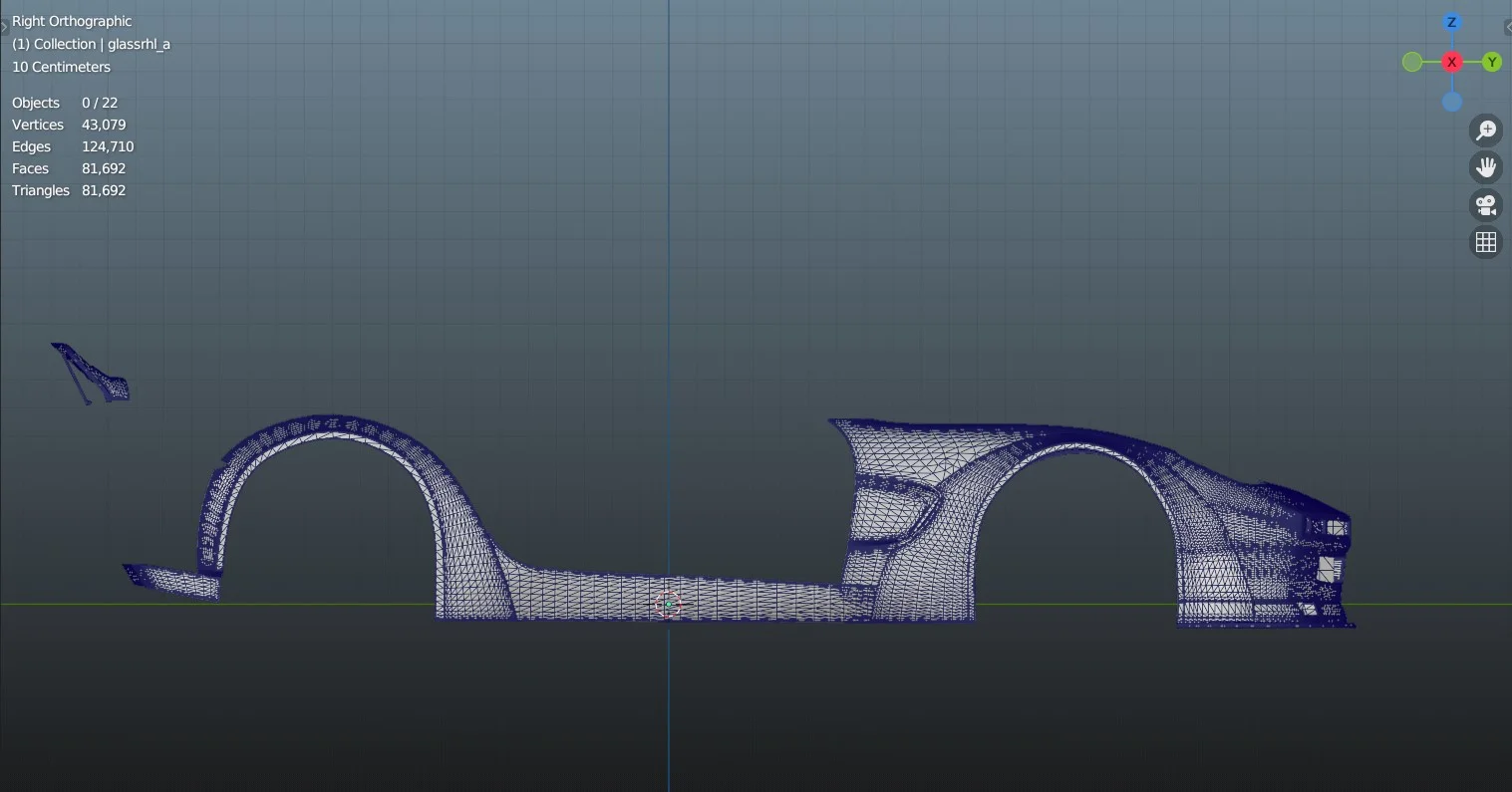
Task: Toggle orthographic projection with the grid icon
Action: 1485,241
